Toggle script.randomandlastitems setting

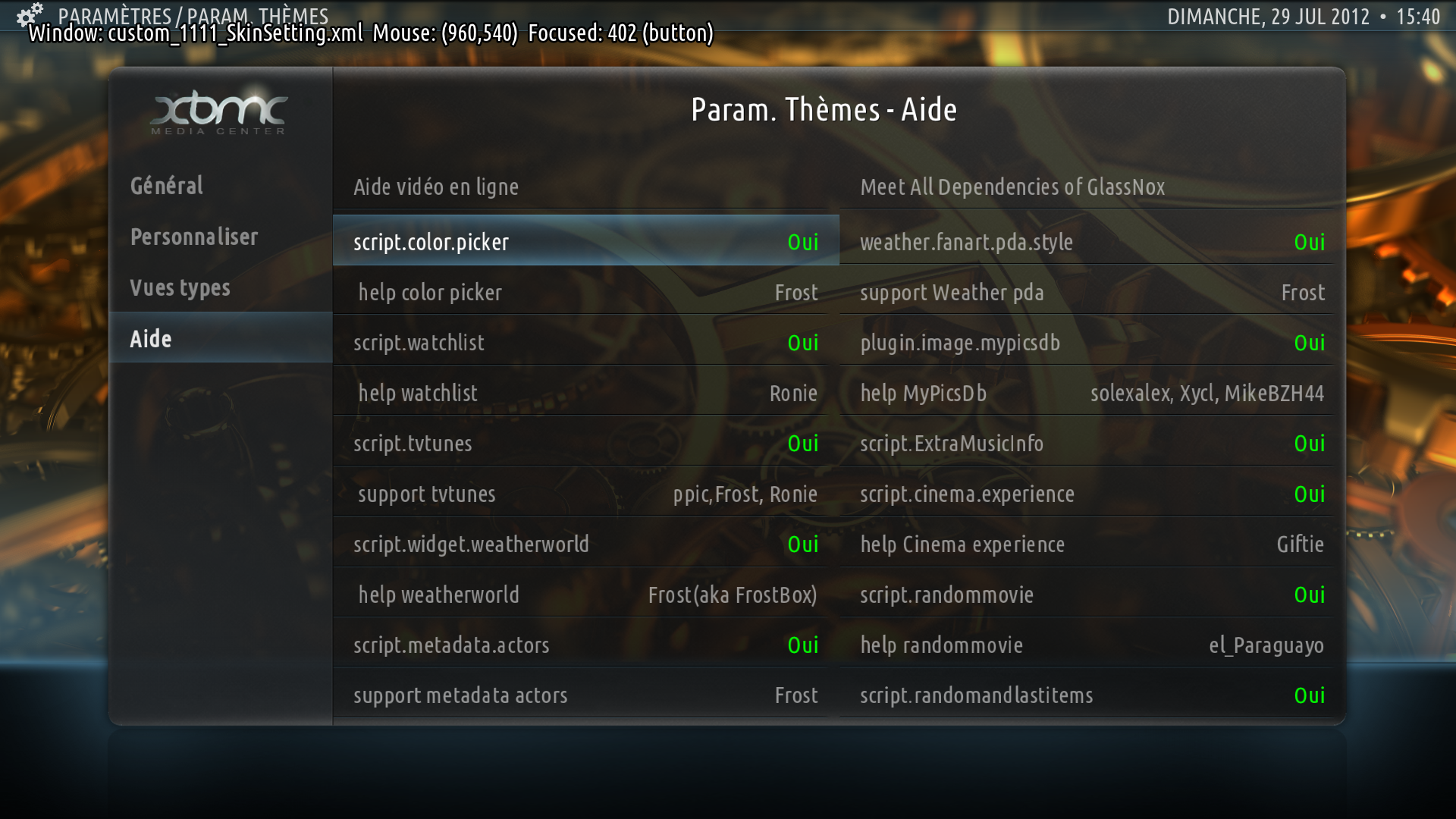coord(1086,695)
